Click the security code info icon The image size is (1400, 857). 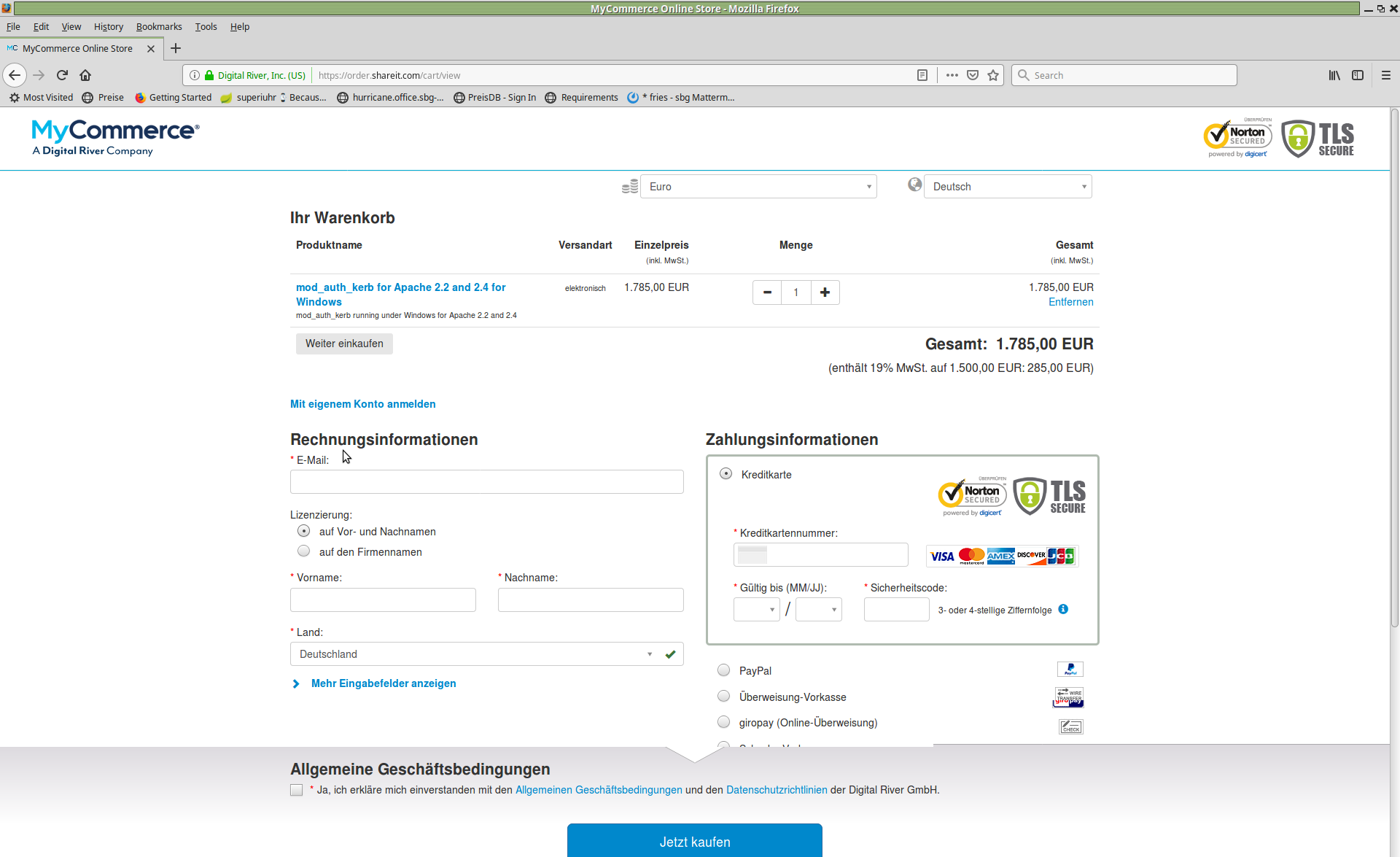pos(1063,609)
